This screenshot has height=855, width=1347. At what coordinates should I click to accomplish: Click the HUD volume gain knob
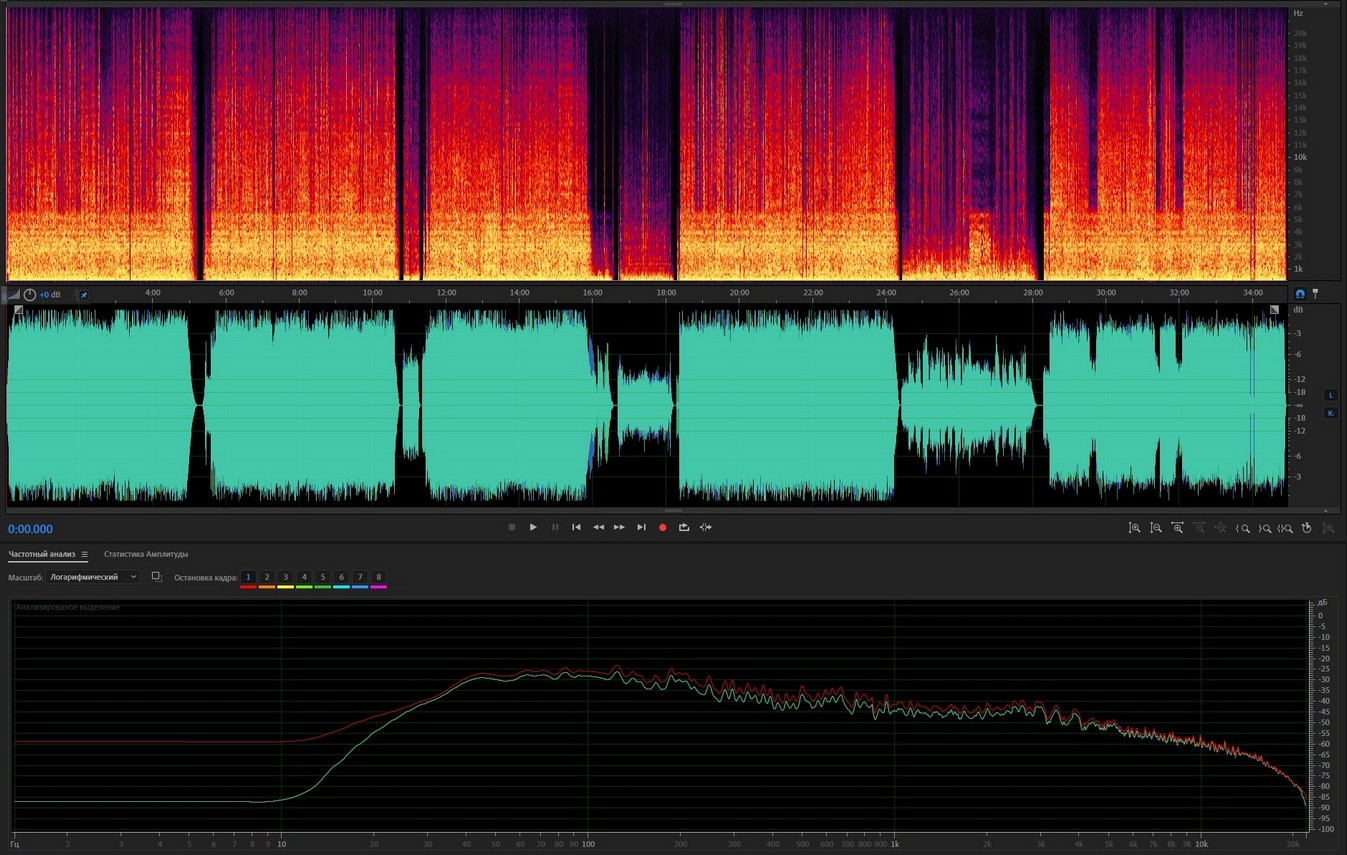(30, 295)
